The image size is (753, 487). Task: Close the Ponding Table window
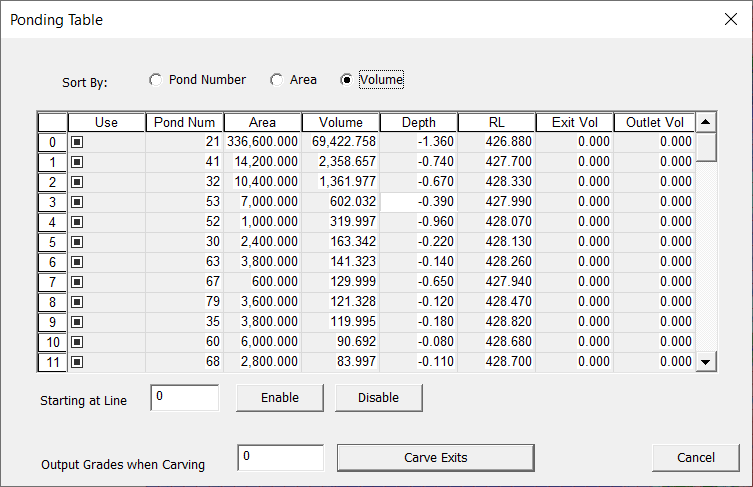(729, 19)
